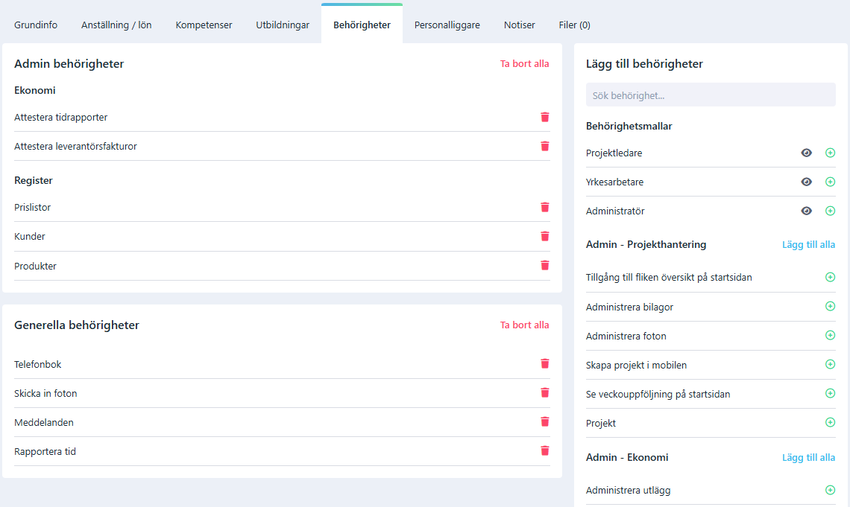This screenshot has width=850, height=507.
Task: Click the Rapportera tid row text
Action: coord(45,451)
